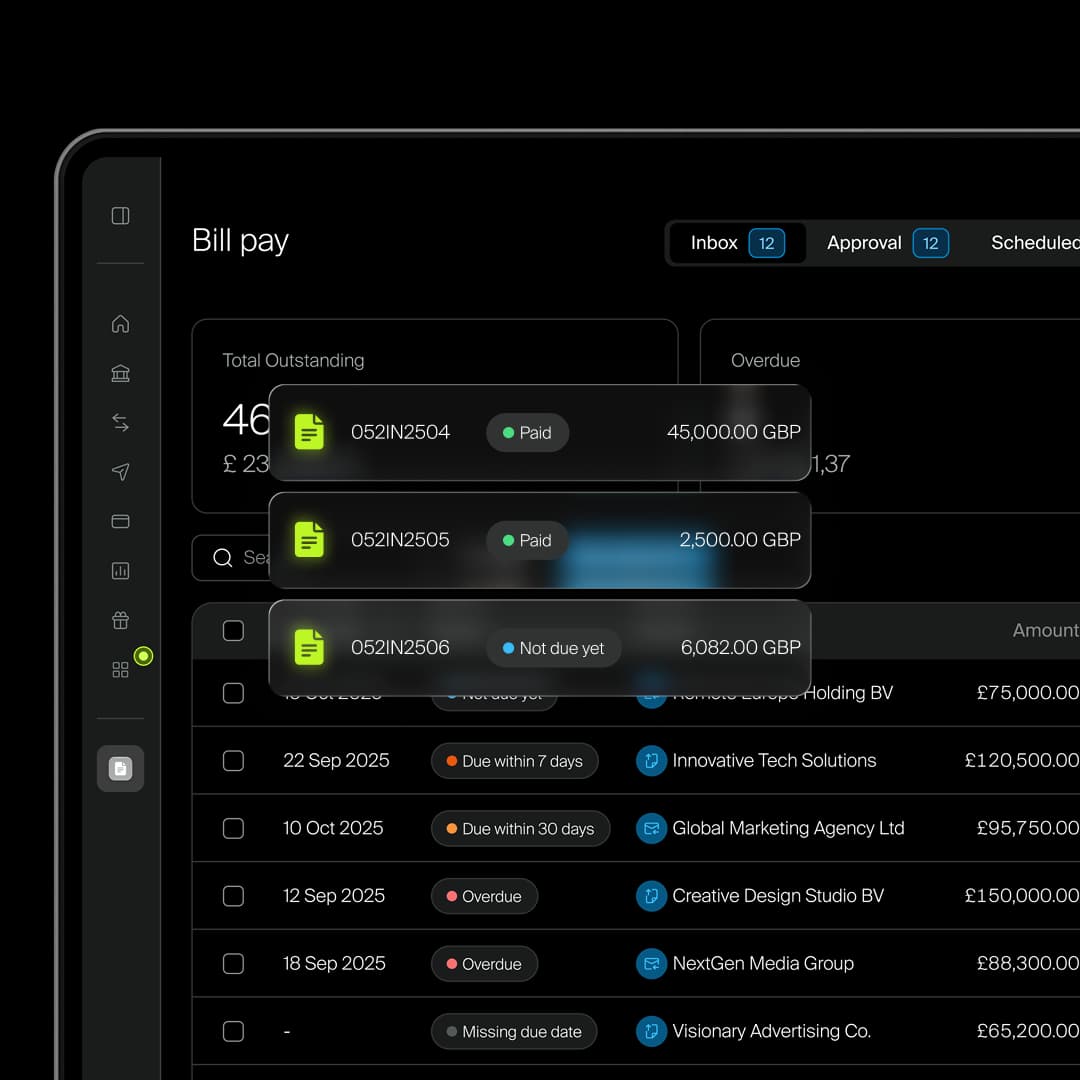
Task: Check the 12 Sep 2025 row checkbox
Action: 233,895
